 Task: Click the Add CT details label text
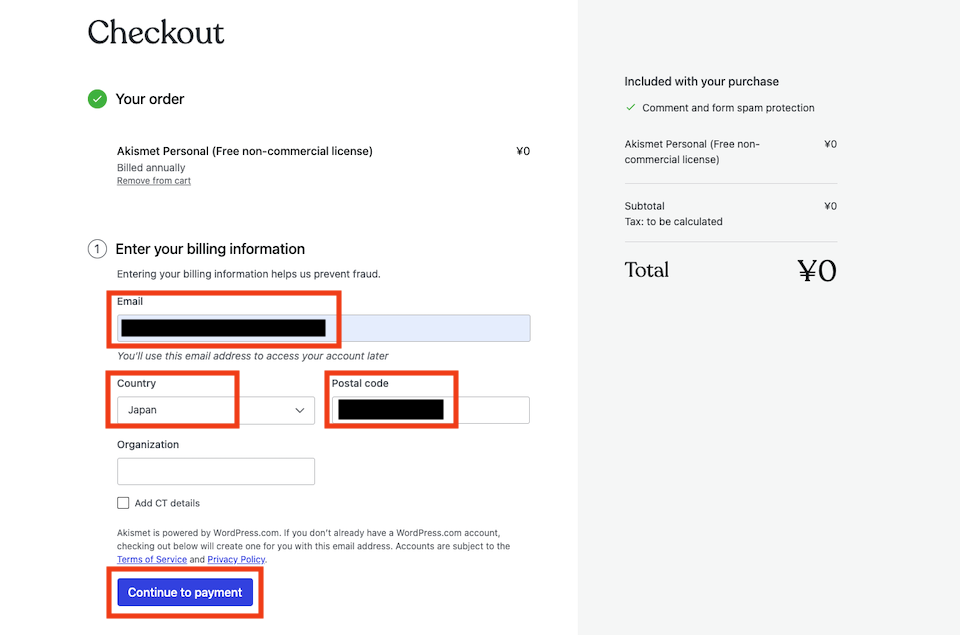coord(167,503)
